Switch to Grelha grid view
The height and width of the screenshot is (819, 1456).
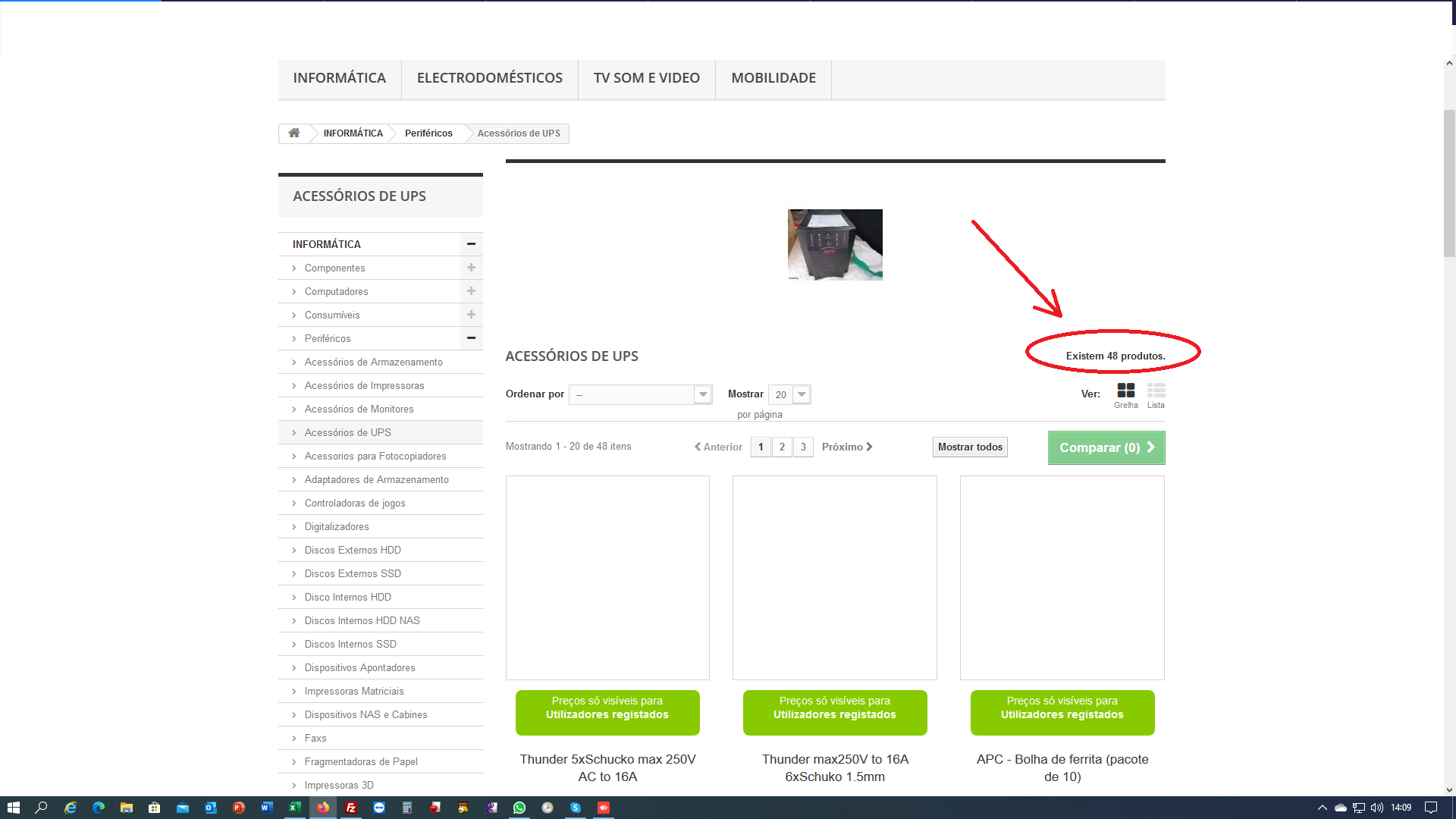(1125, 395)
